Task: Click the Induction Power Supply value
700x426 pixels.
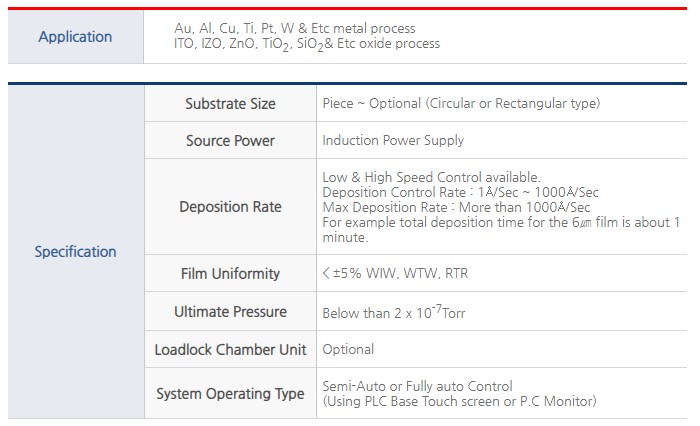Action: coord(393,141)
